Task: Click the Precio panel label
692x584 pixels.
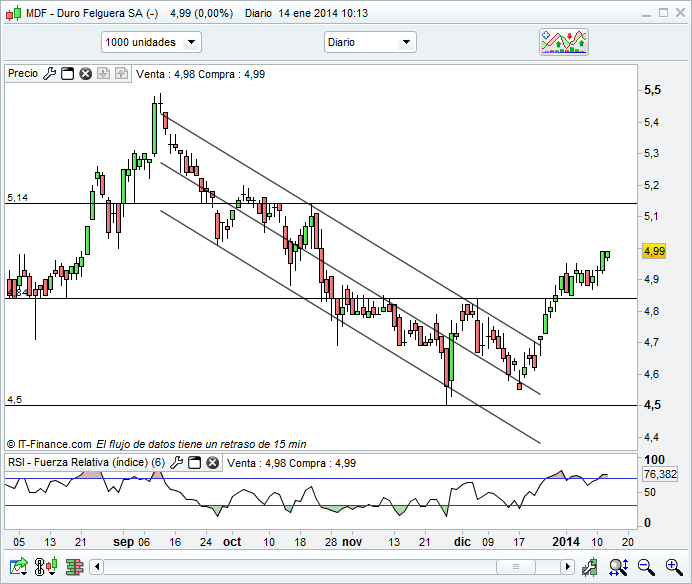Action: point(23,73)
